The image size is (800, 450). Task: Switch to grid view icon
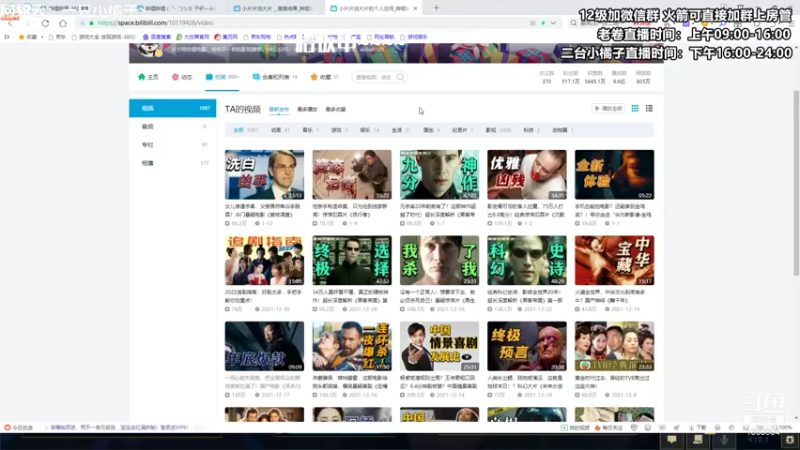(635, 108)
